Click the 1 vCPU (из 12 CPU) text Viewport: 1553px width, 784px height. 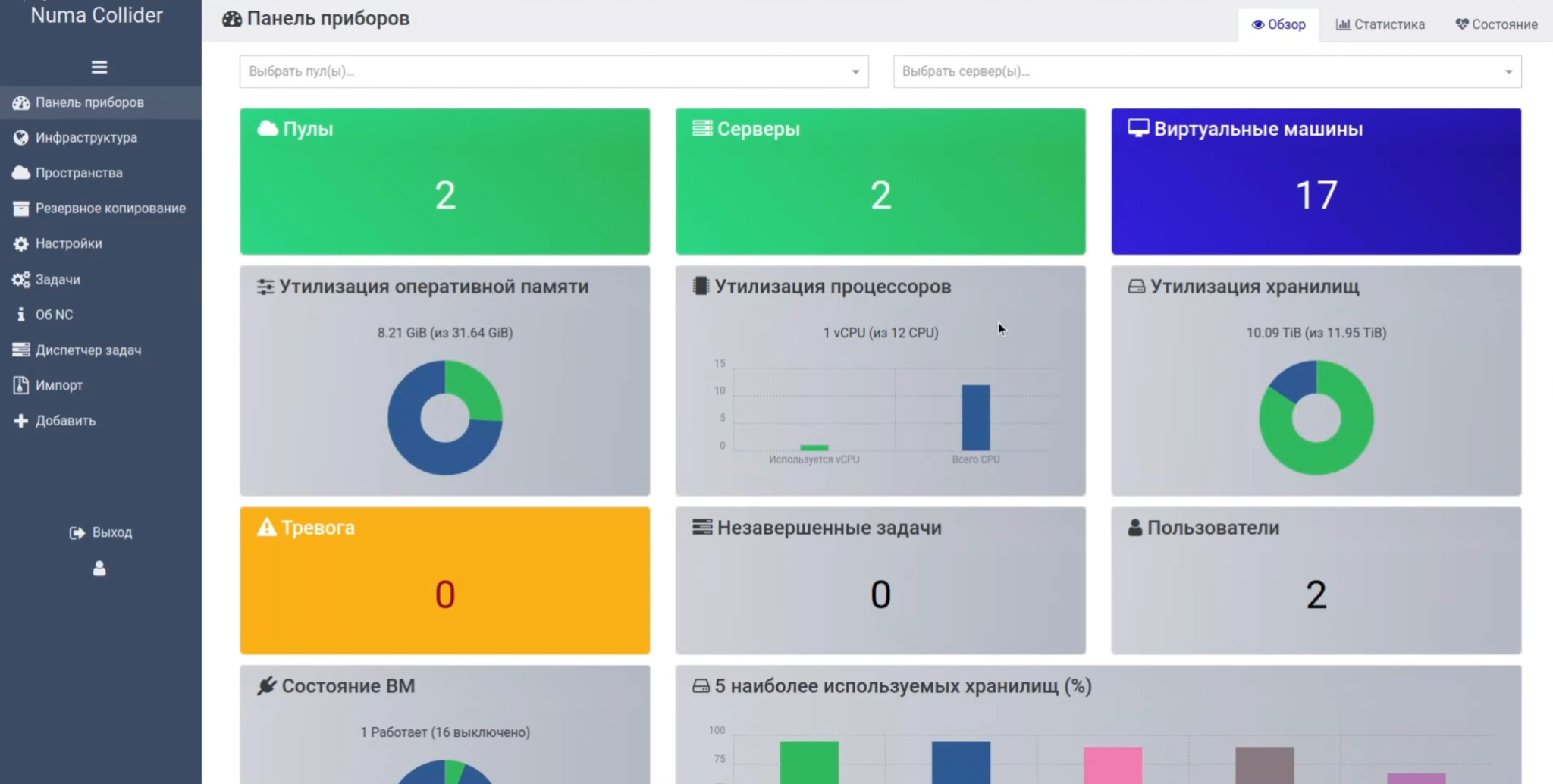point(880,333)
